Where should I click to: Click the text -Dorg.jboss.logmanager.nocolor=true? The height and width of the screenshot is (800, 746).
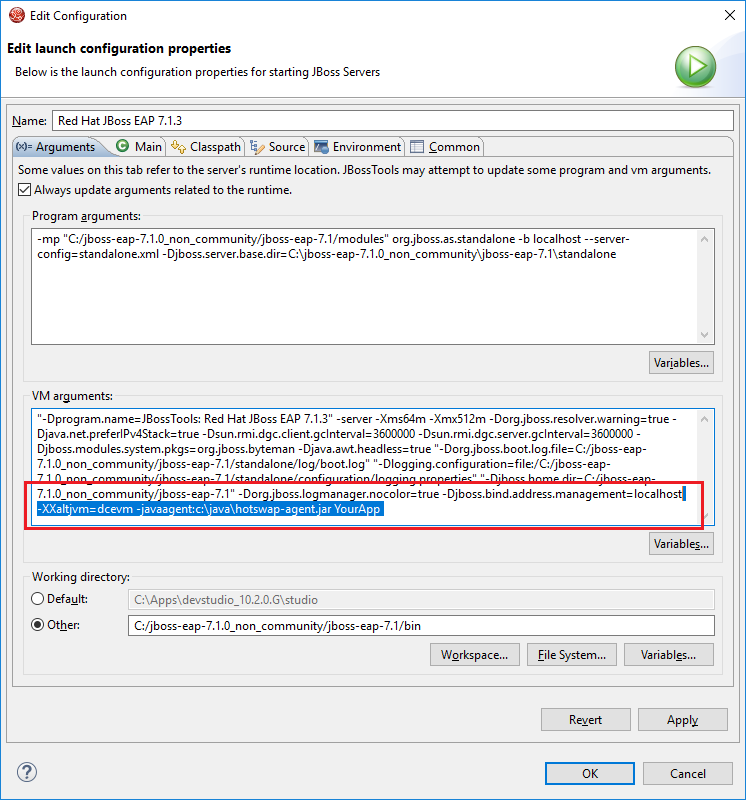339,494
